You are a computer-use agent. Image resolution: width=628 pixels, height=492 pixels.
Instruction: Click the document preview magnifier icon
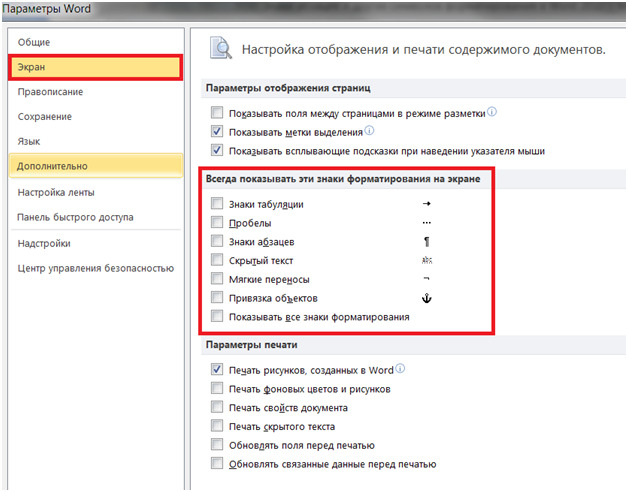point(221,48)
